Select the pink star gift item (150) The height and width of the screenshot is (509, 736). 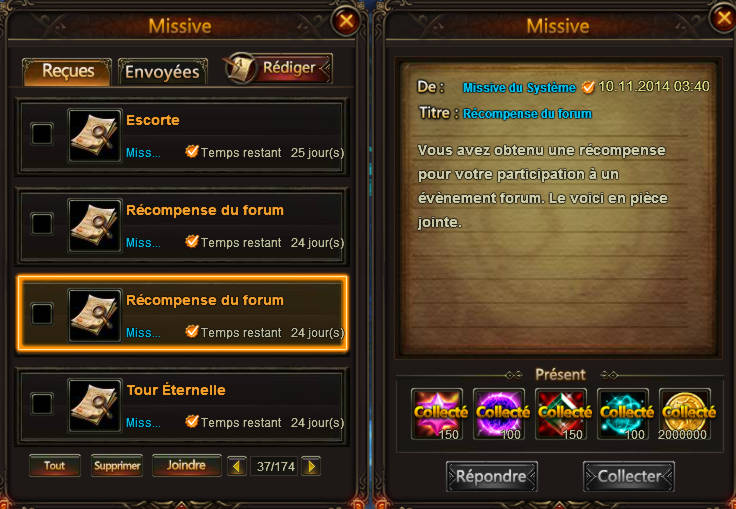(437, 414)
